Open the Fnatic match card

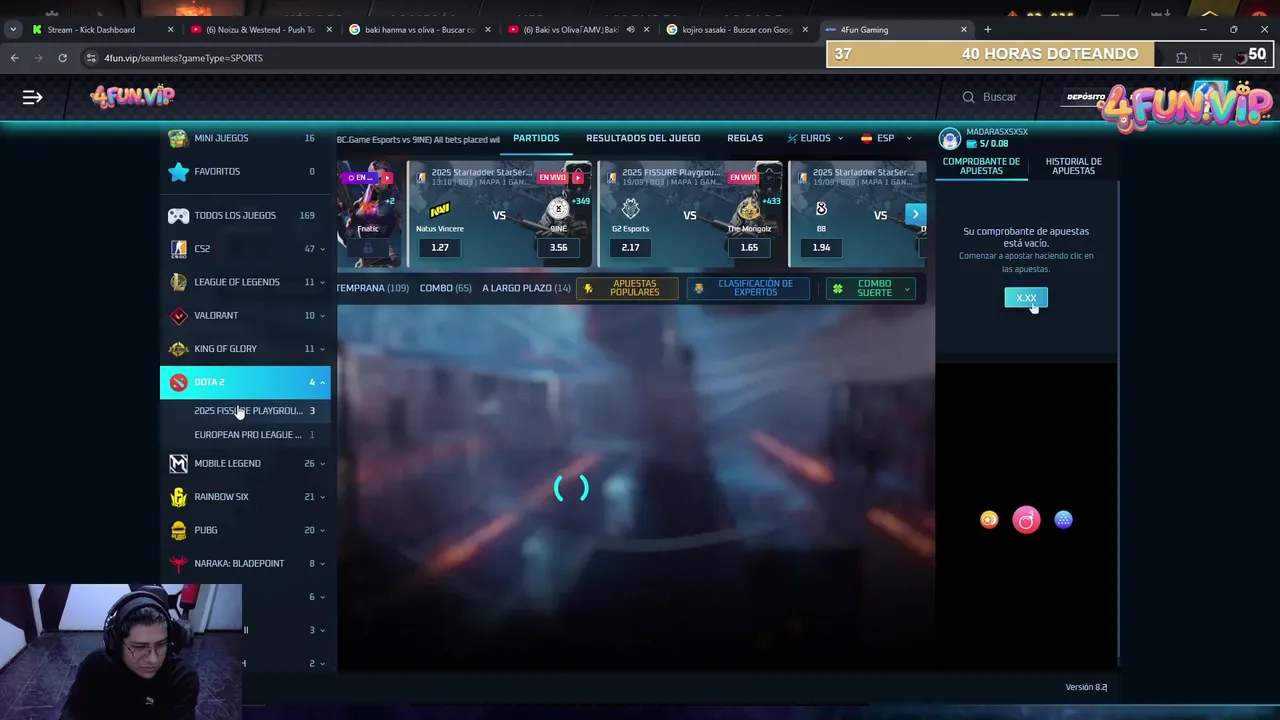[x=368, y=214]
